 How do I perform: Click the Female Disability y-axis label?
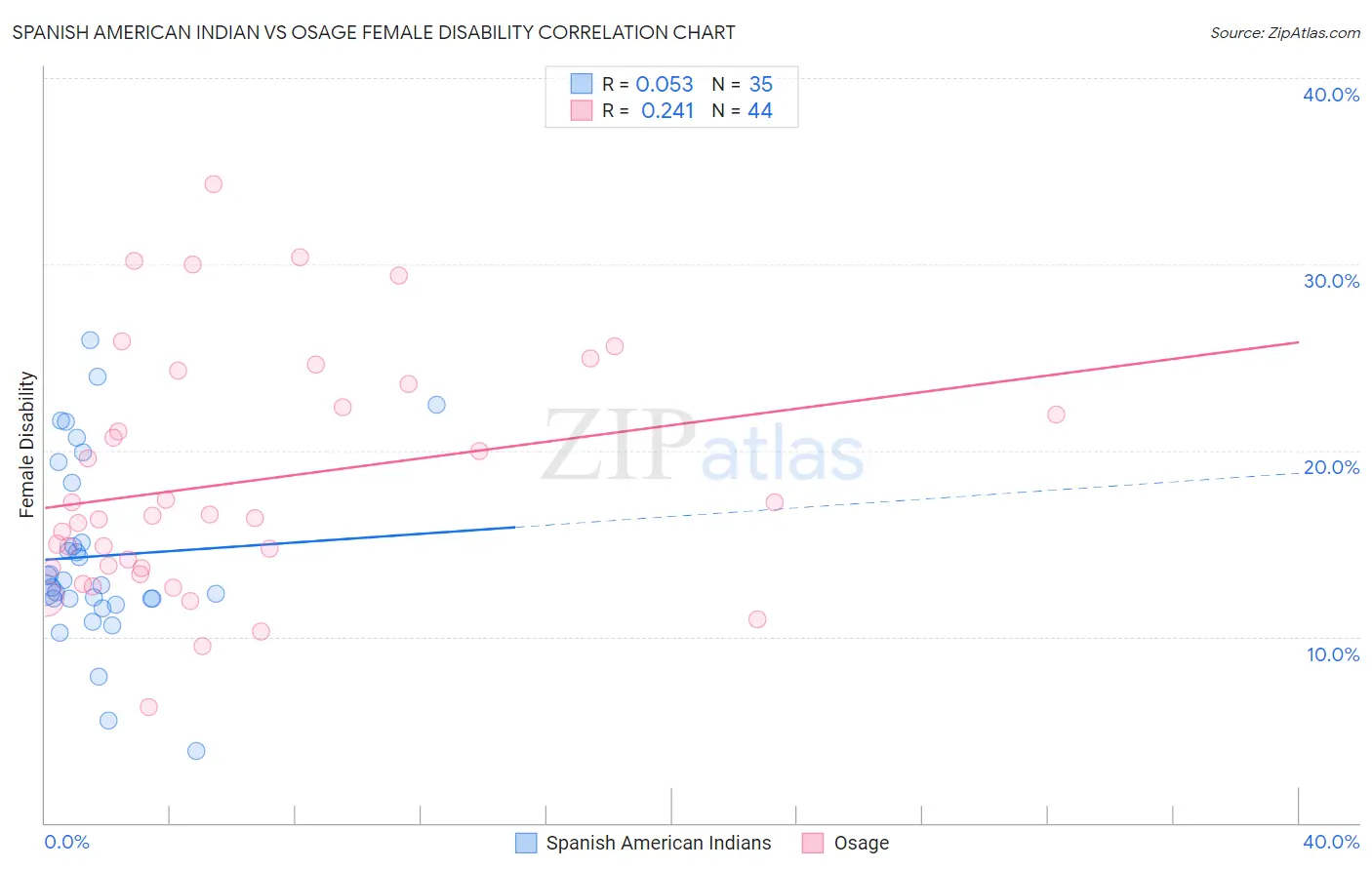(27, 444)
